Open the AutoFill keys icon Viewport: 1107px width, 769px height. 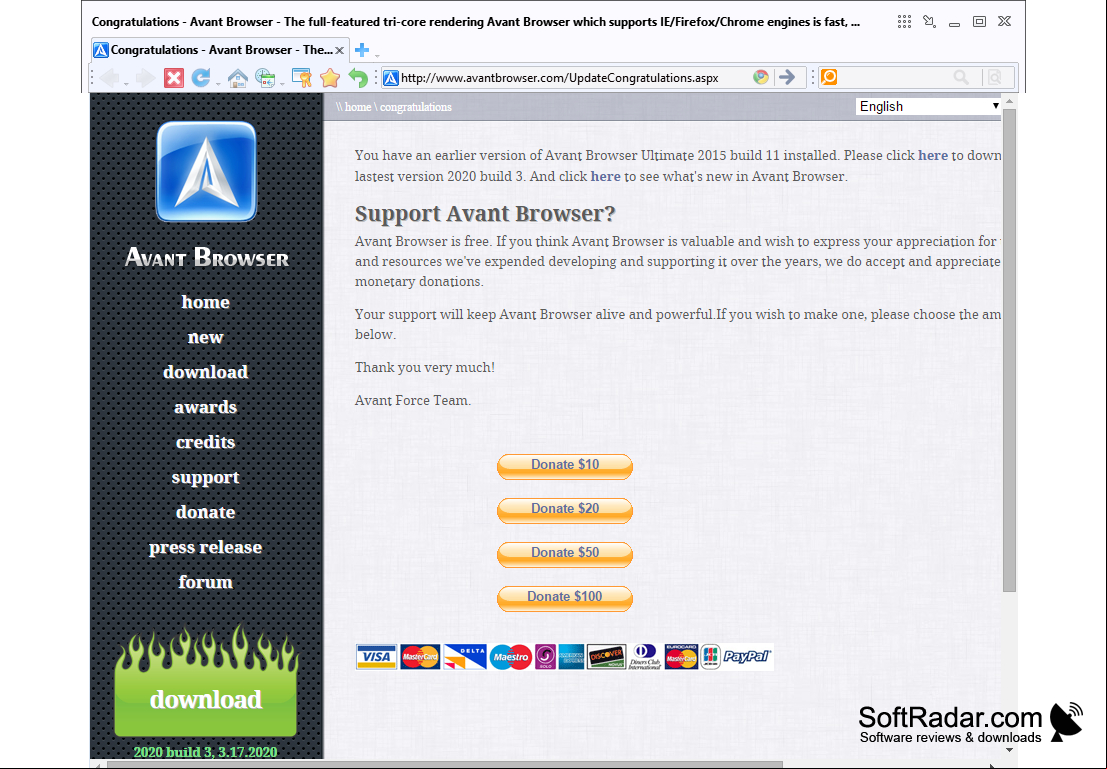coord(301,78)
